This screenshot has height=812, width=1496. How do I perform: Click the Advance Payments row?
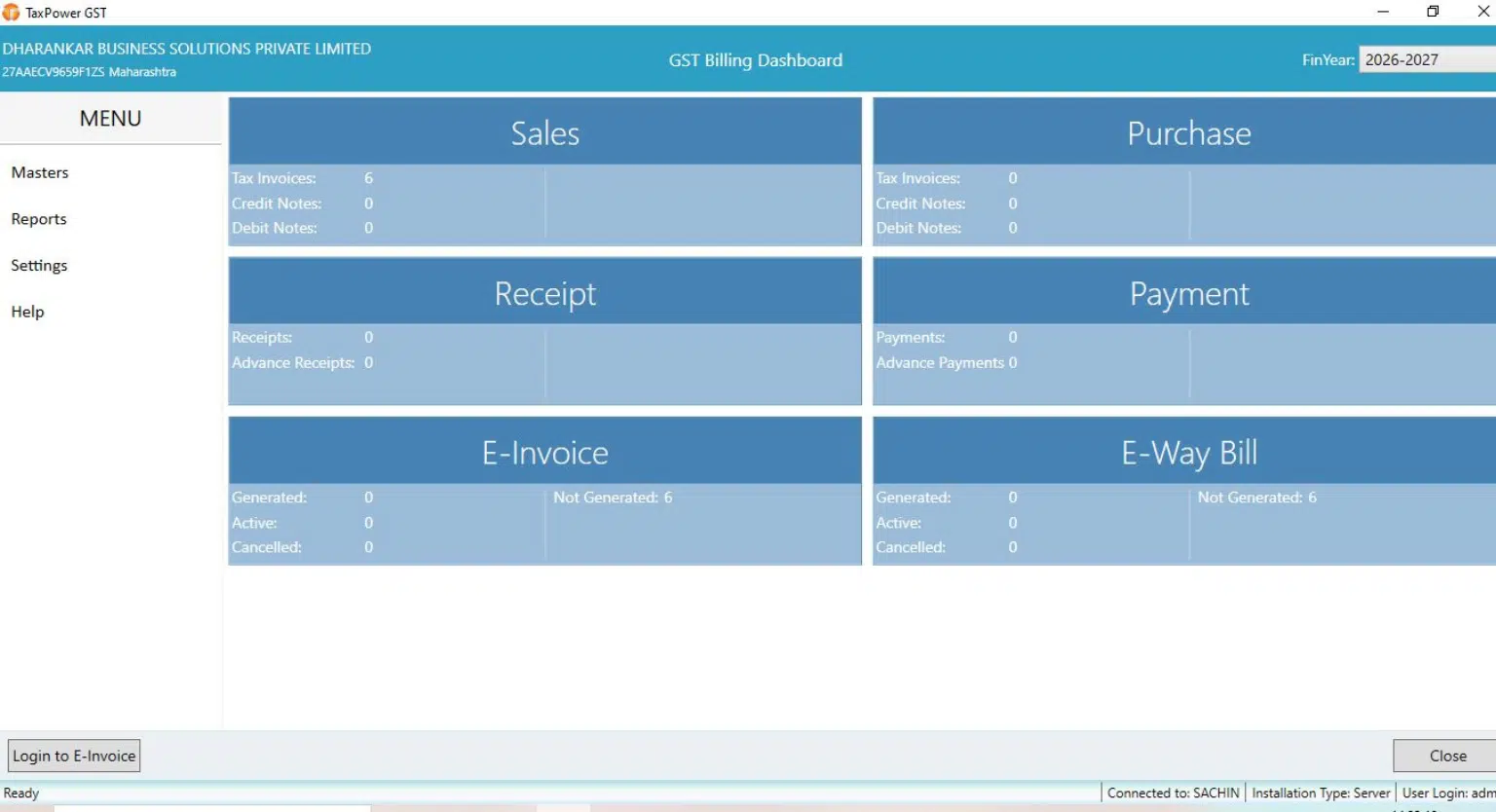[947, 362]
